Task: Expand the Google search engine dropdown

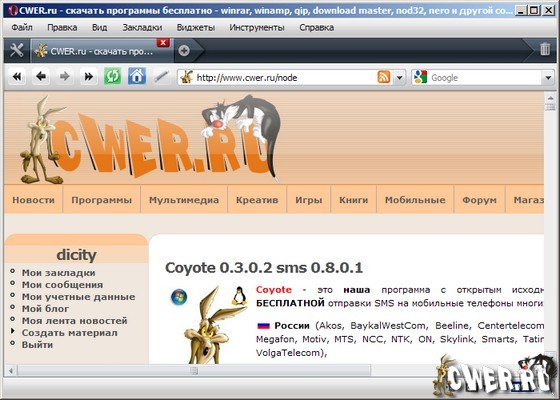Action: point(548,78)
